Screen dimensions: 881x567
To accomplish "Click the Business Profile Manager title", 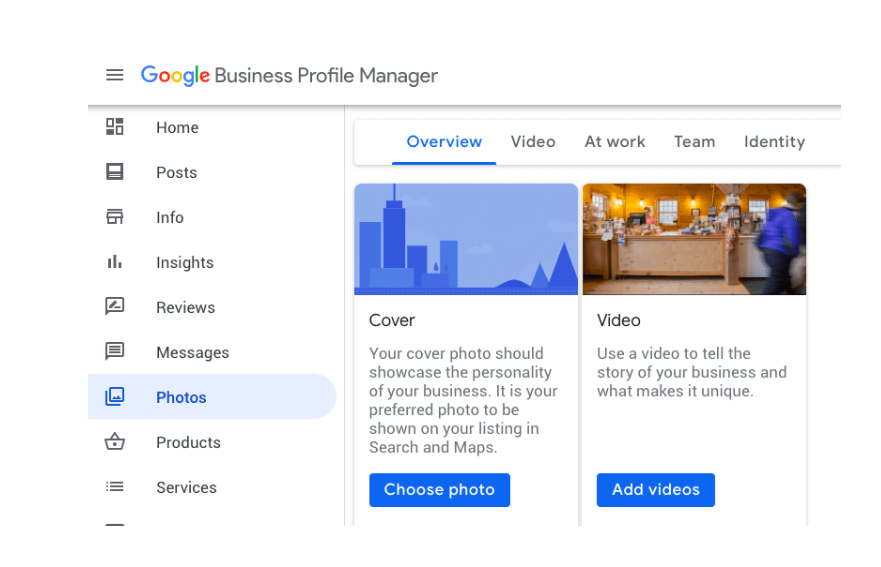I will click(x=326, y=75).
